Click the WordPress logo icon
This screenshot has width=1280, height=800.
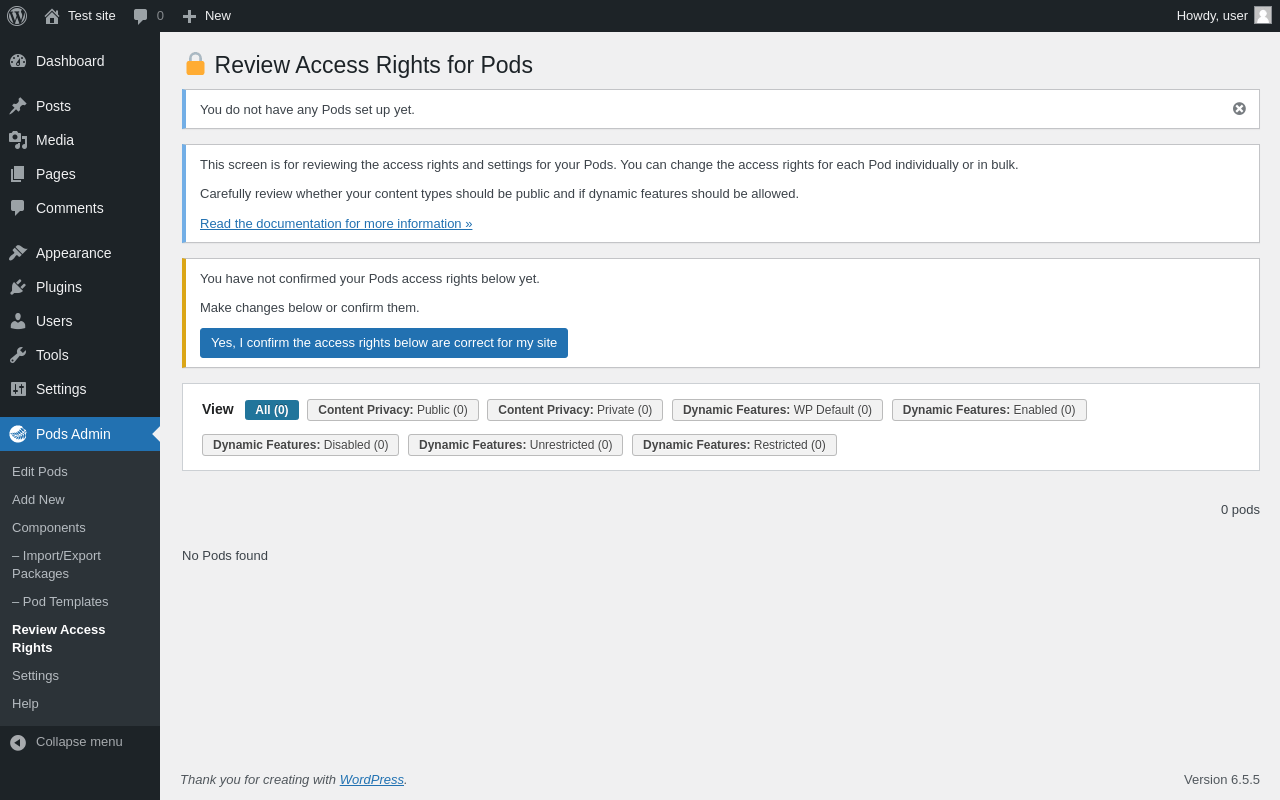17,16
